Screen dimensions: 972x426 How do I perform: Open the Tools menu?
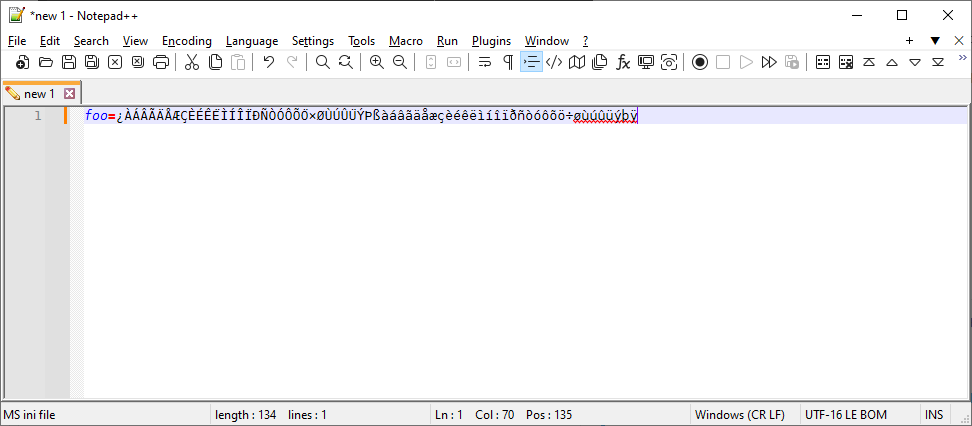(361, 41)
